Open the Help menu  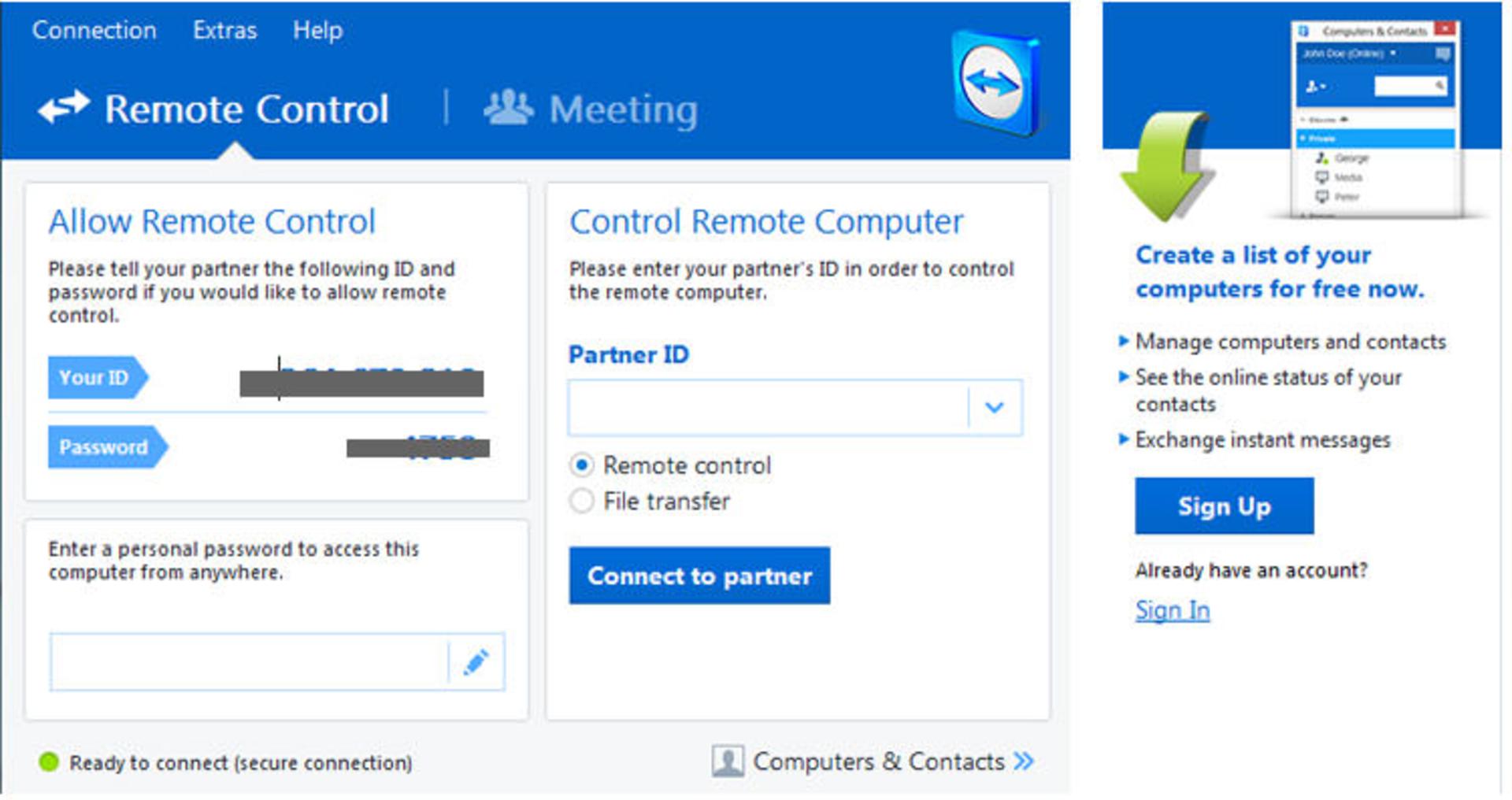317,30
